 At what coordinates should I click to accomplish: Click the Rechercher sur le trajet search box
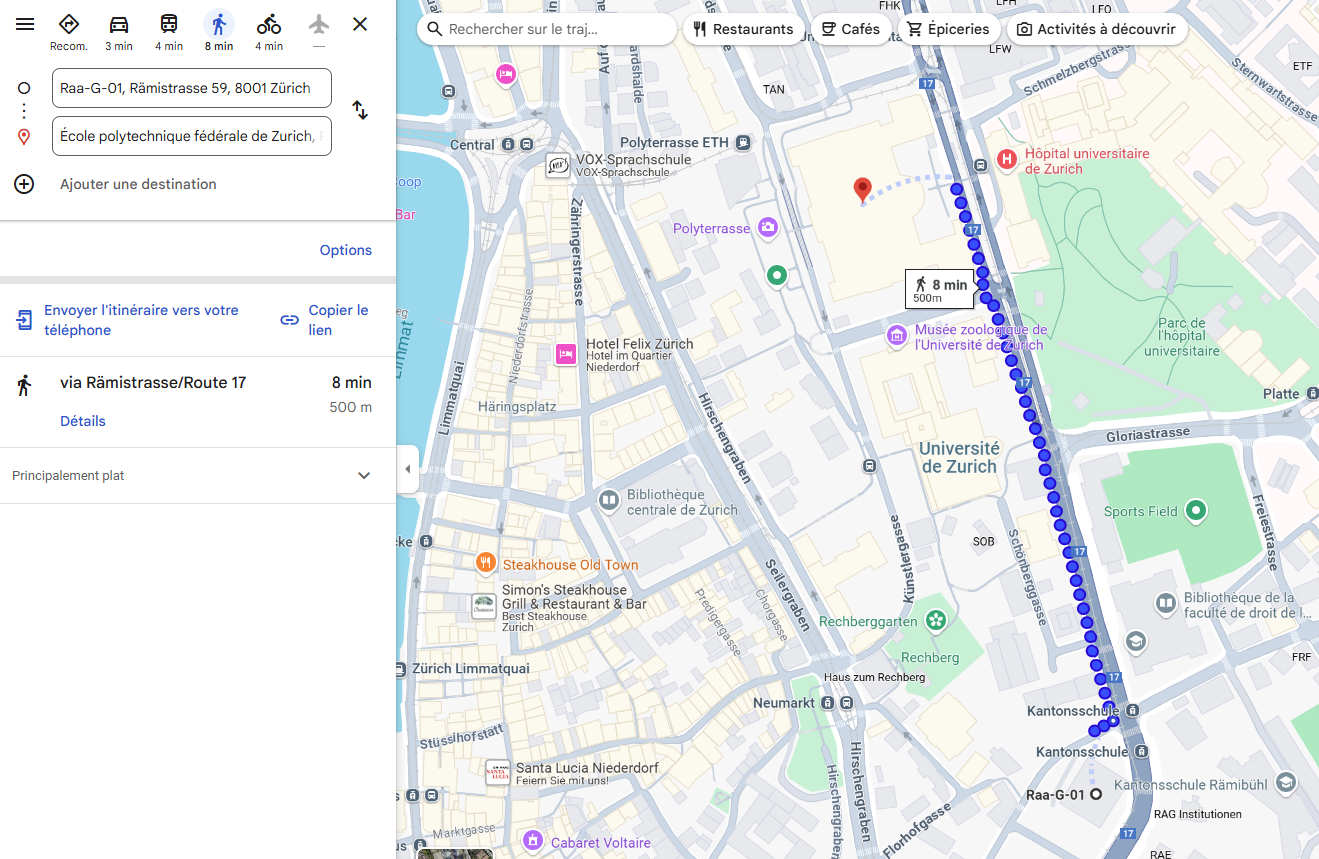coord(547,29)
